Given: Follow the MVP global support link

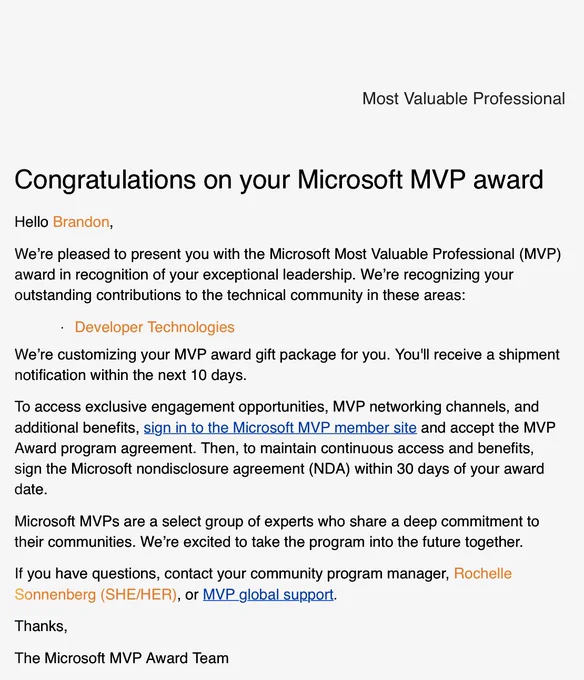Looking at the screenshot, I should 268,595.
